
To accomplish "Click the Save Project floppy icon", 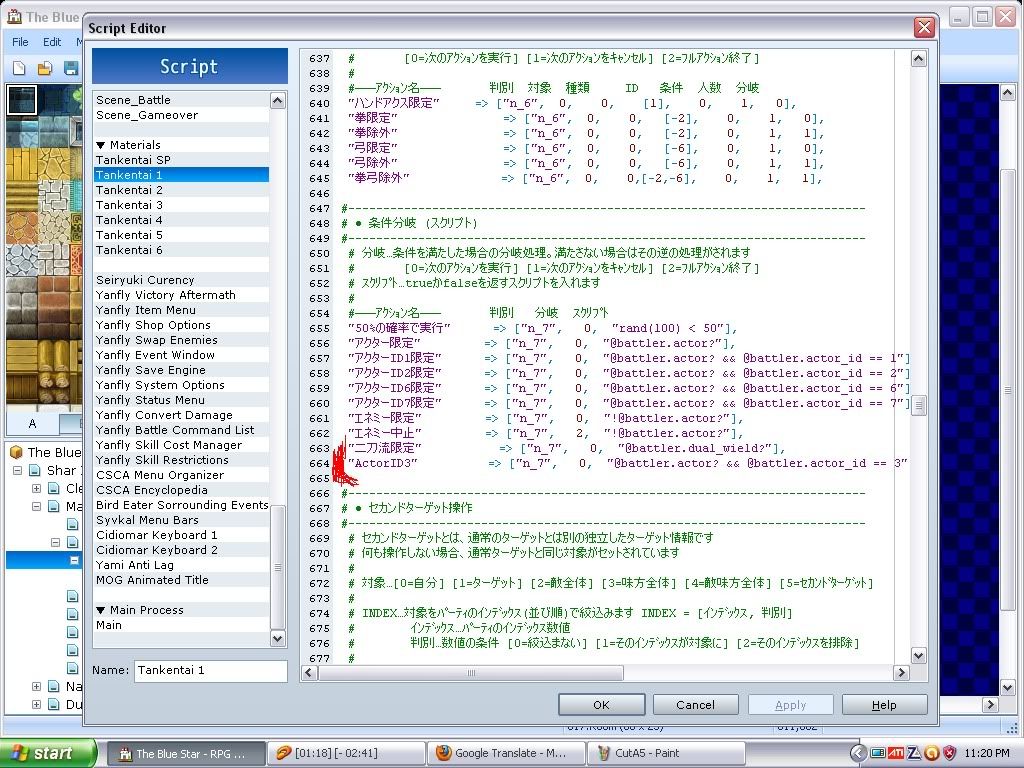I will (71, 68).
